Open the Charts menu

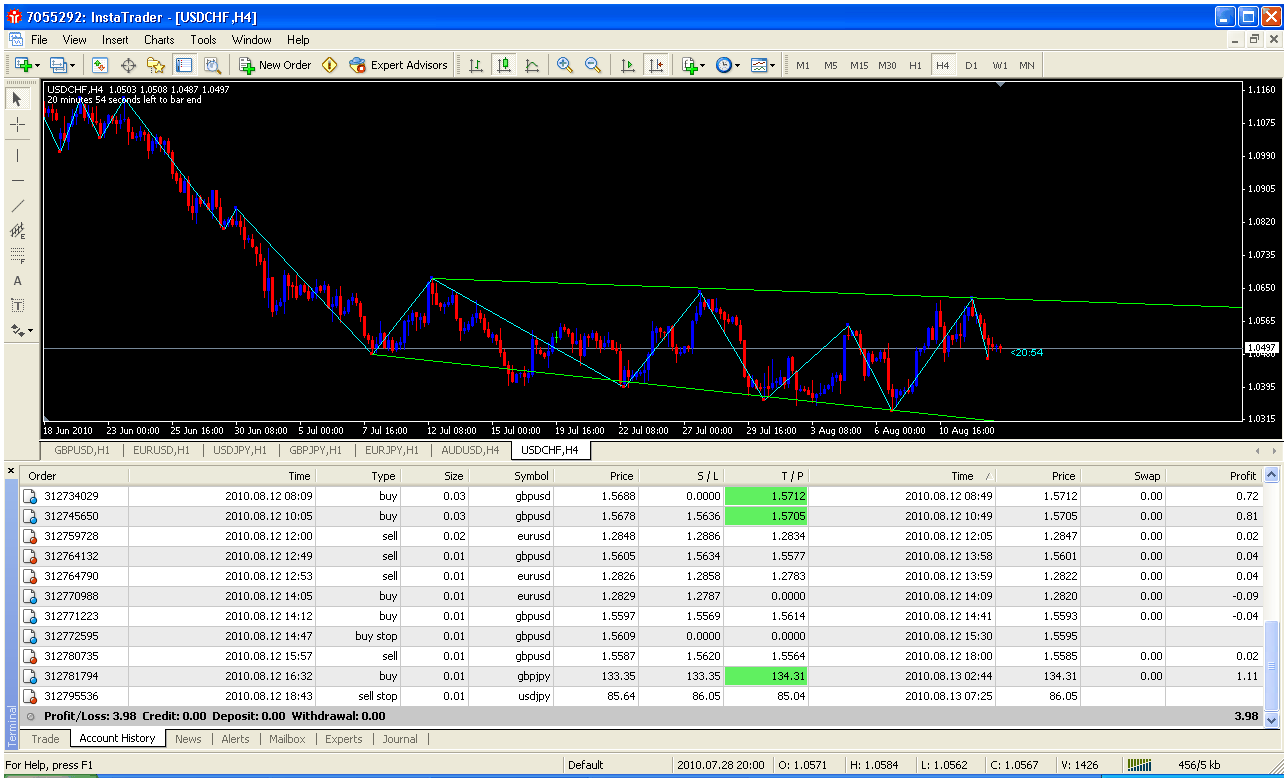point(159,40)
